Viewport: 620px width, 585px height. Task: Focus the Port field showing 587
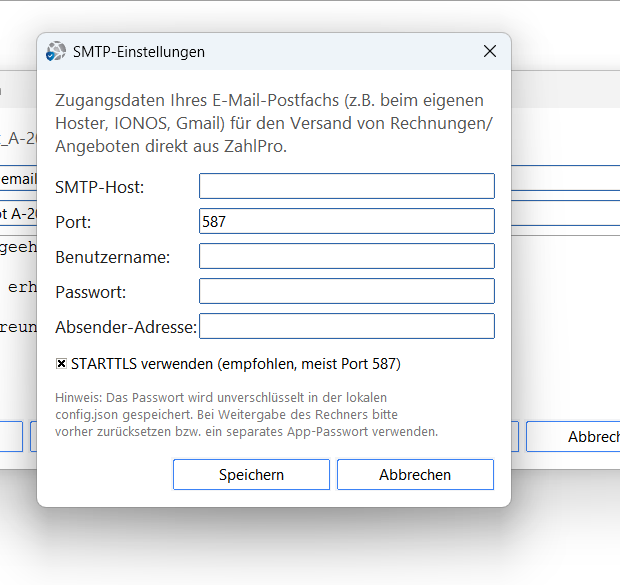[347, 221]
